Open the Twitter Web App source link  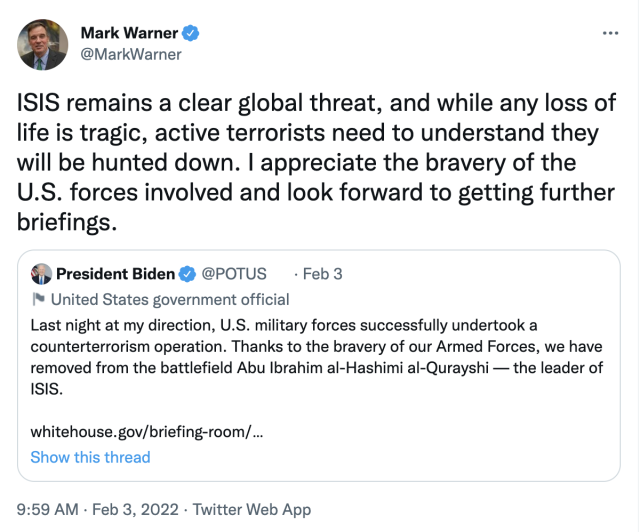click(255, 510)
